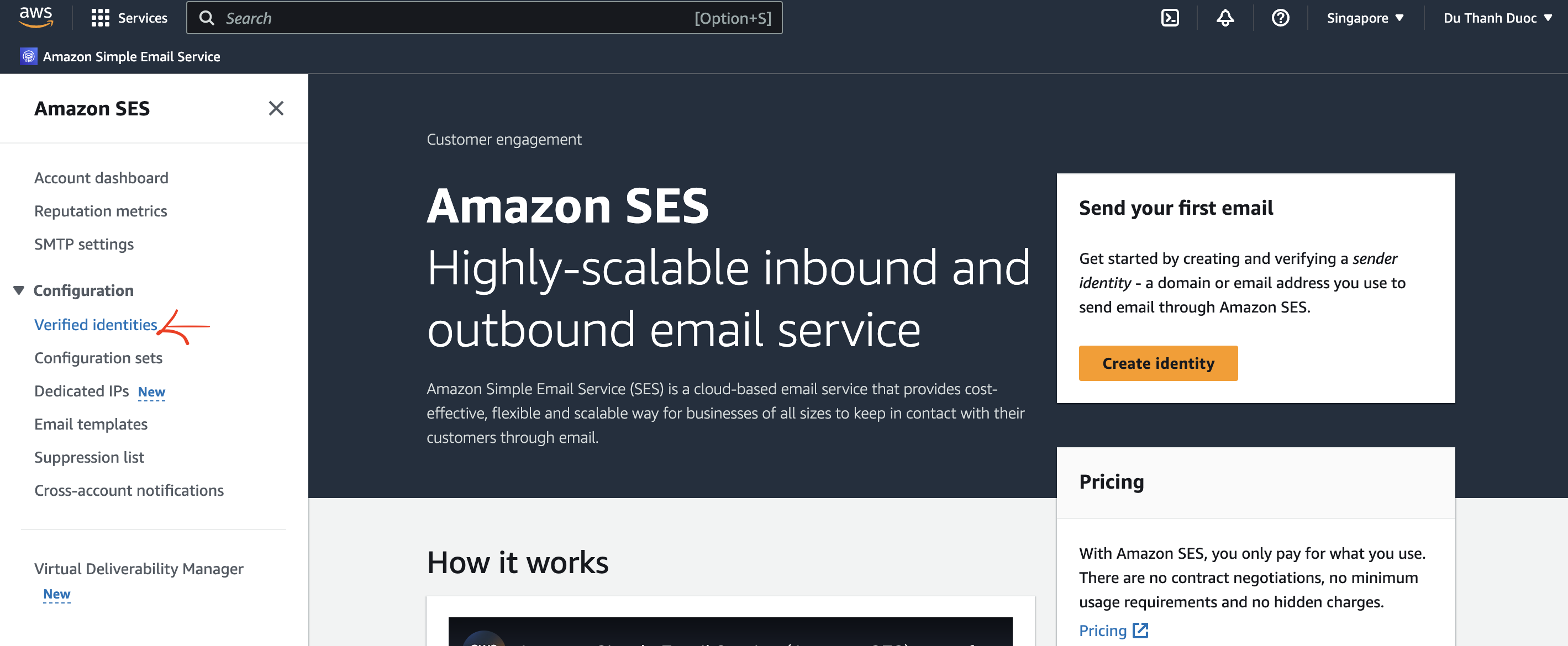Launch the CloudShell terminal icon

click(x=1169, y=18)
